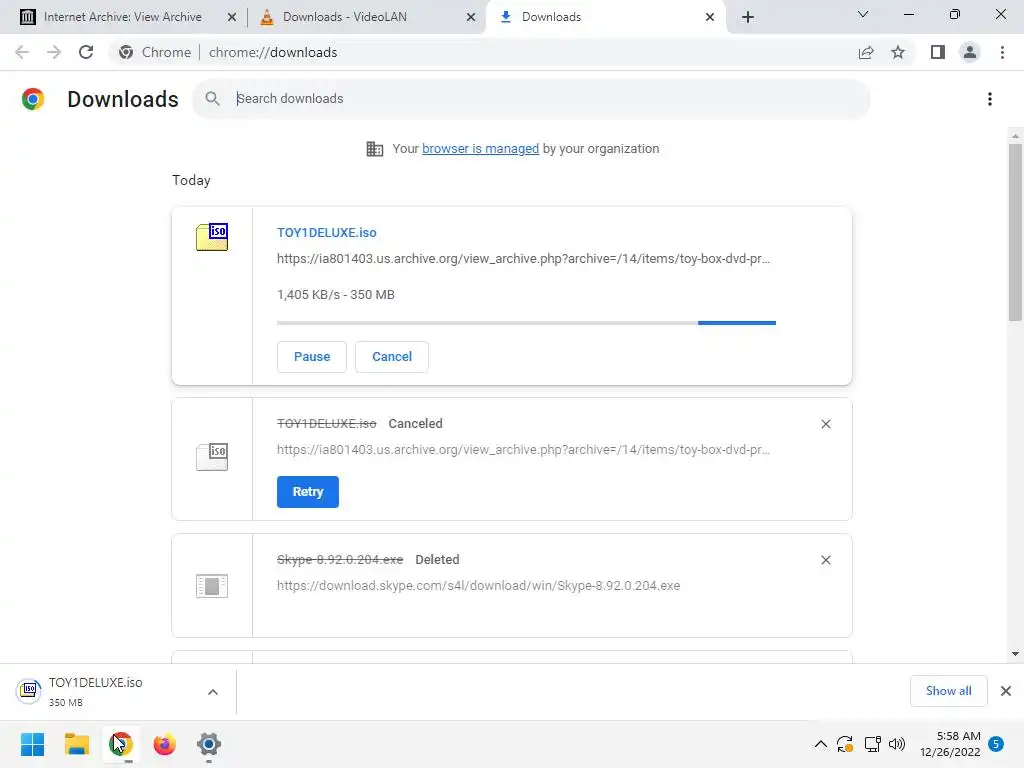Open a new browser tab
This screenshot has width=1024, height=768.
point(748,17)
